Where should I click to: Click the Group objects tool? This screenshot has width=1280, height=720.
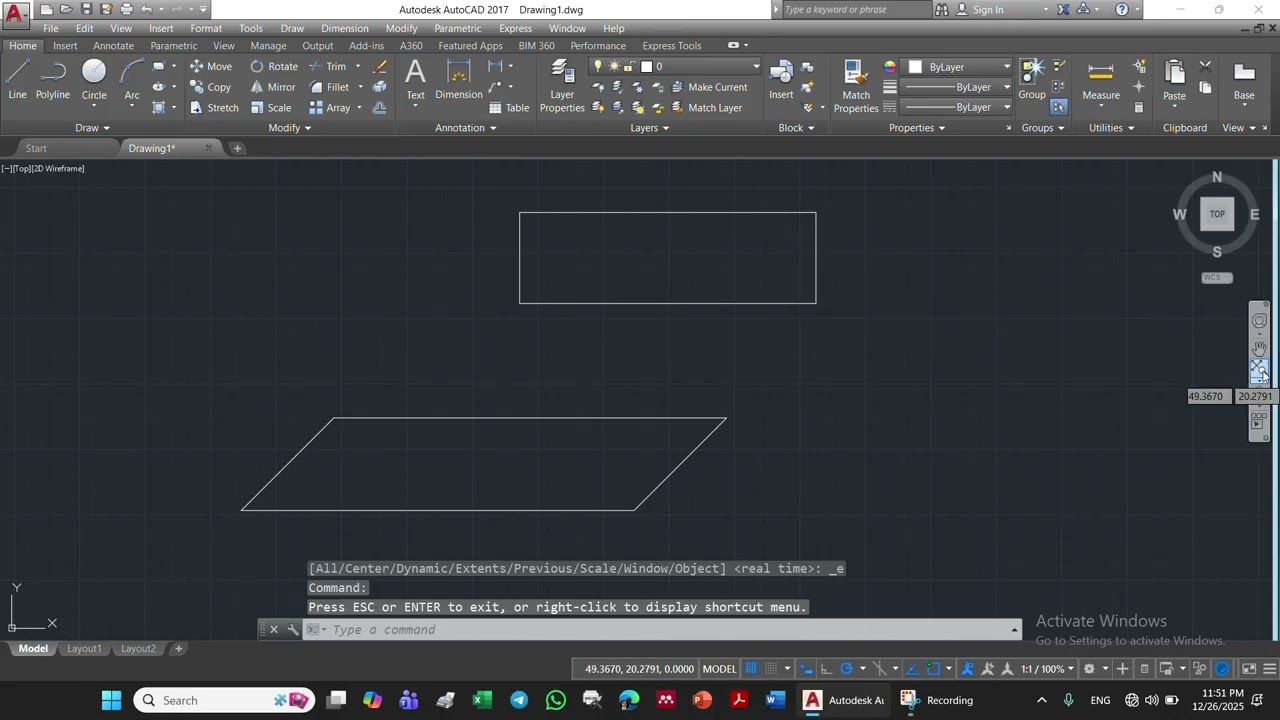point(1032,80)
